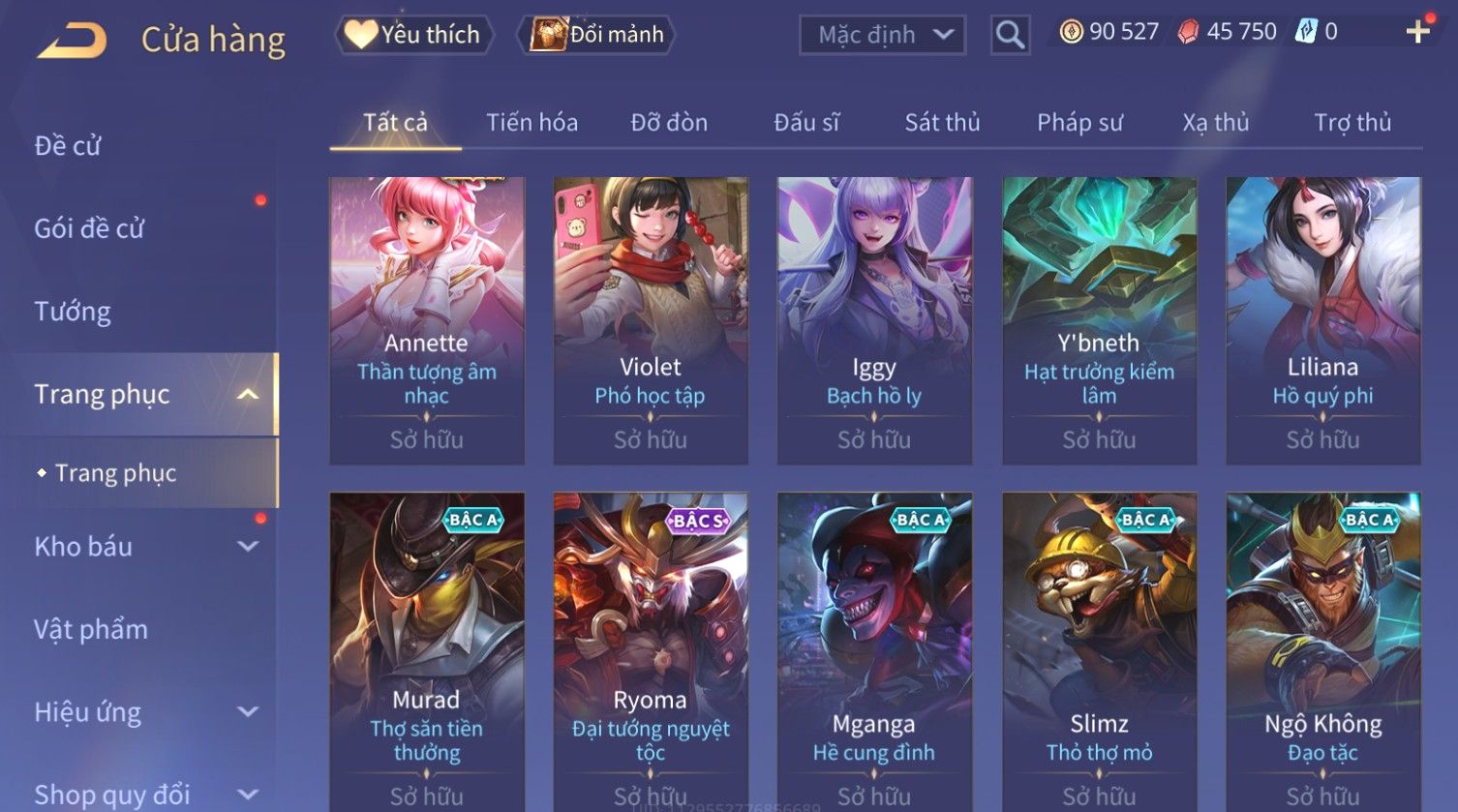Expand the Kho báu sidebar section
The height and width of the screenshot is (812, 1458).
[248, 546]
